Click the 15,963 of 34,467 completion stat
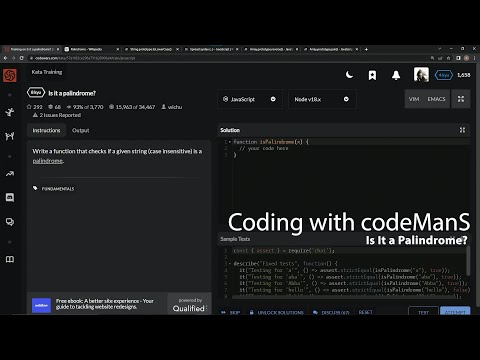Viewport: 480px width, 360px height. coord(132,107)
